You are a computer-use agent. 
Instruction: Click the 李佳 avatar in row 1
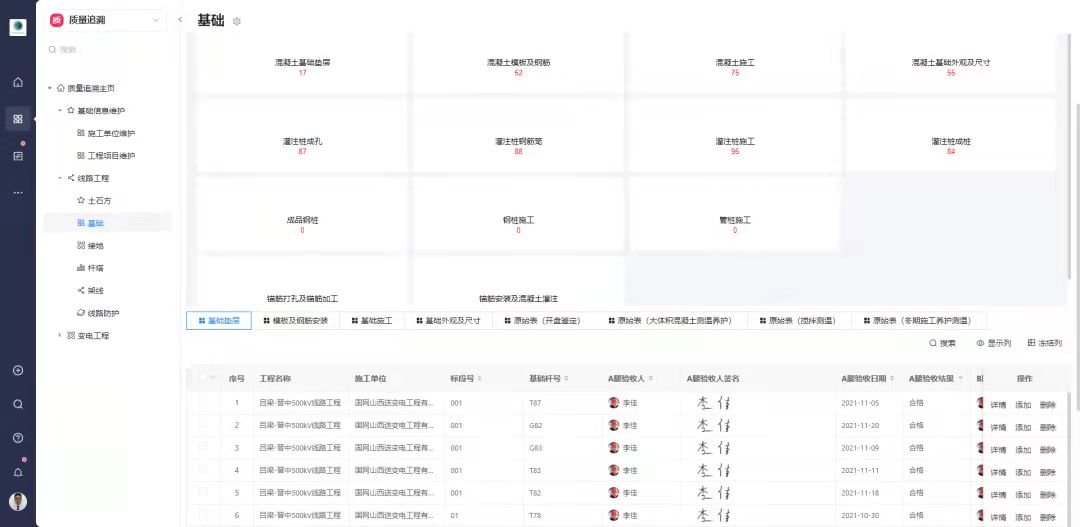tap(614, 403)
